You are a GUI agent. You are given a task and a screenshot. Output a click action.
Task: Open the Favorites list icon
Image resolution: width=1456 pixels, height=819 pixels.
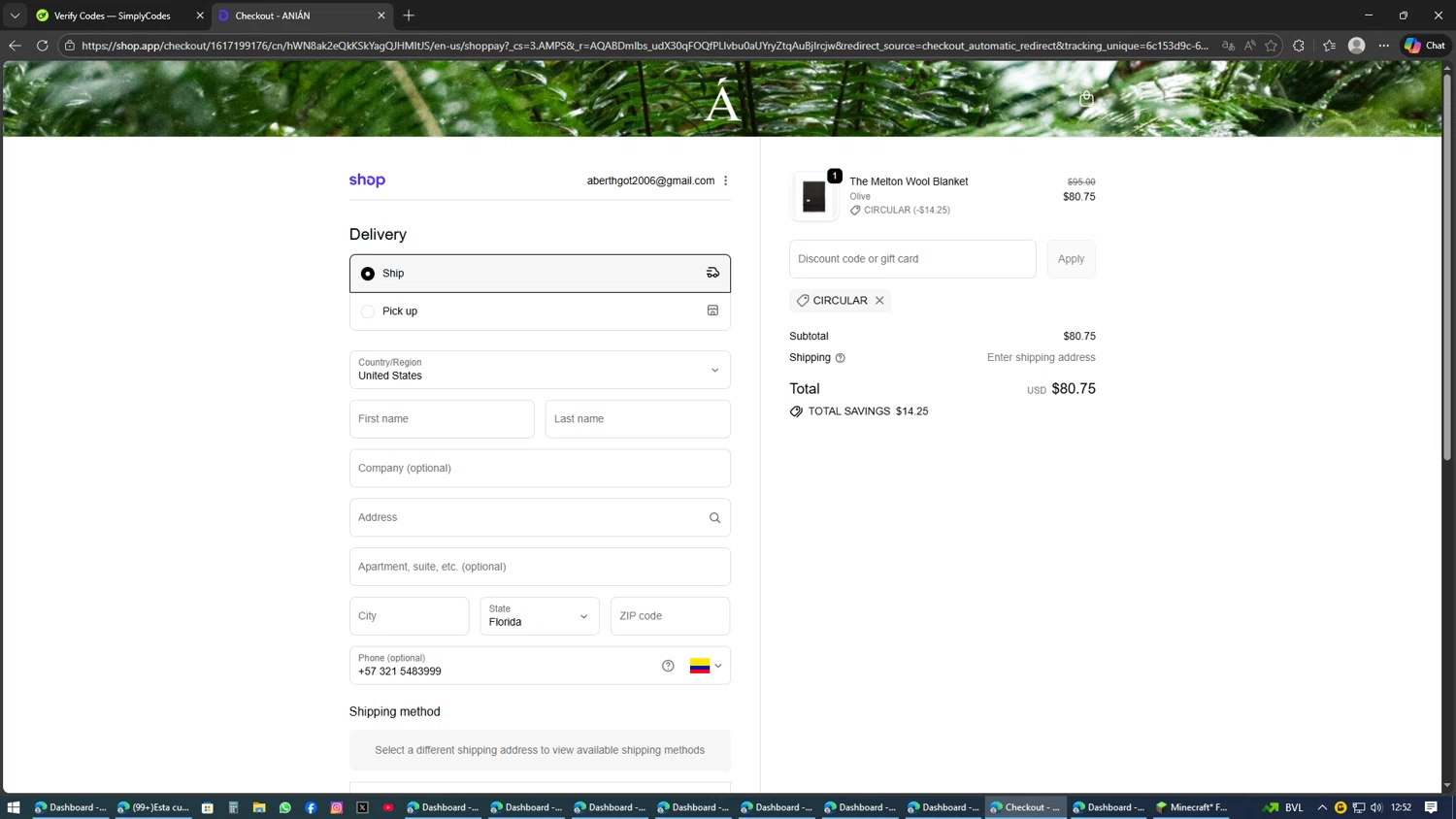coord(1329,46)
